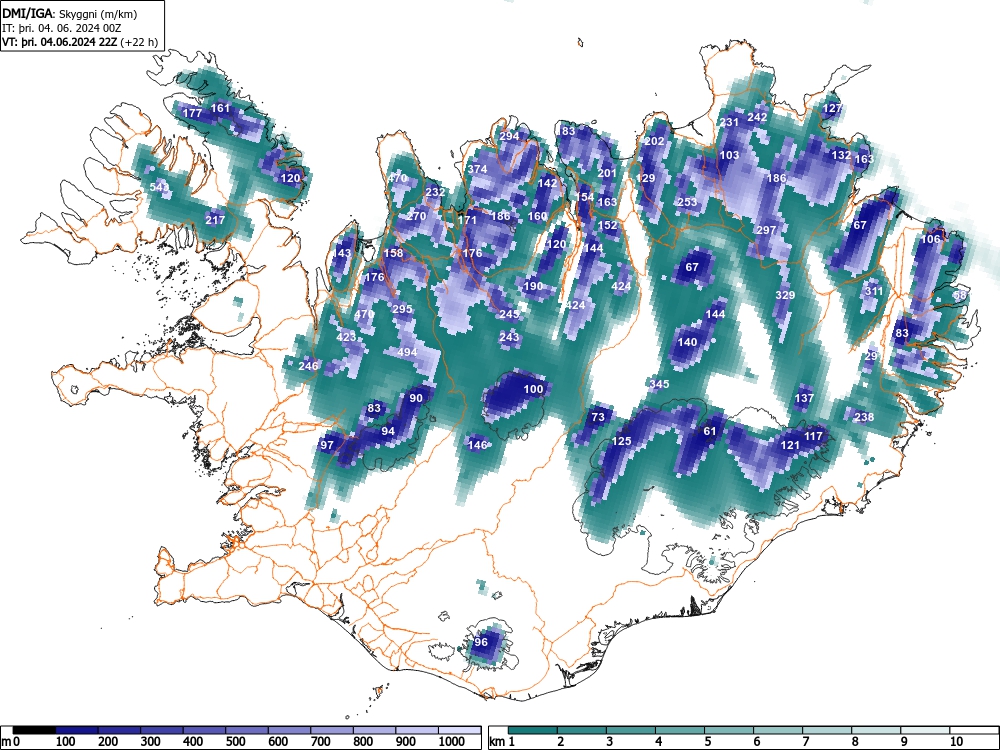Click the '117' visibility value on the map
1000x750 pixels.
click(813, 436)
